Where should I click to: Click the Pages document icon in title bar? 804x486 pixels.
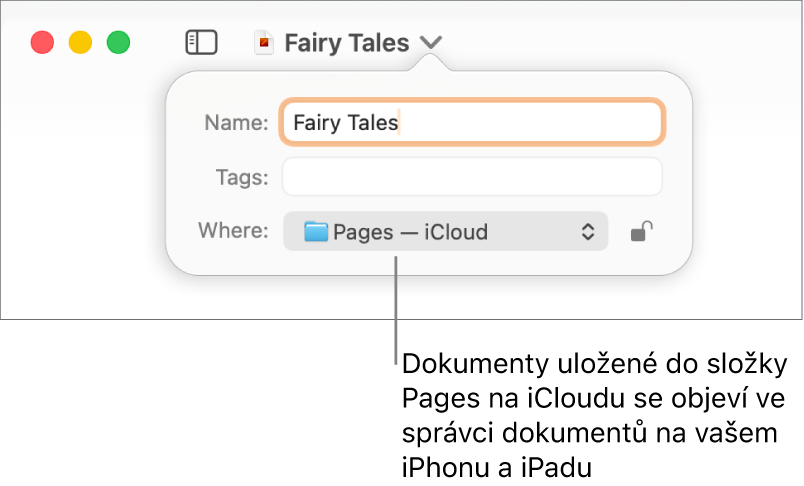click(264, 43)
